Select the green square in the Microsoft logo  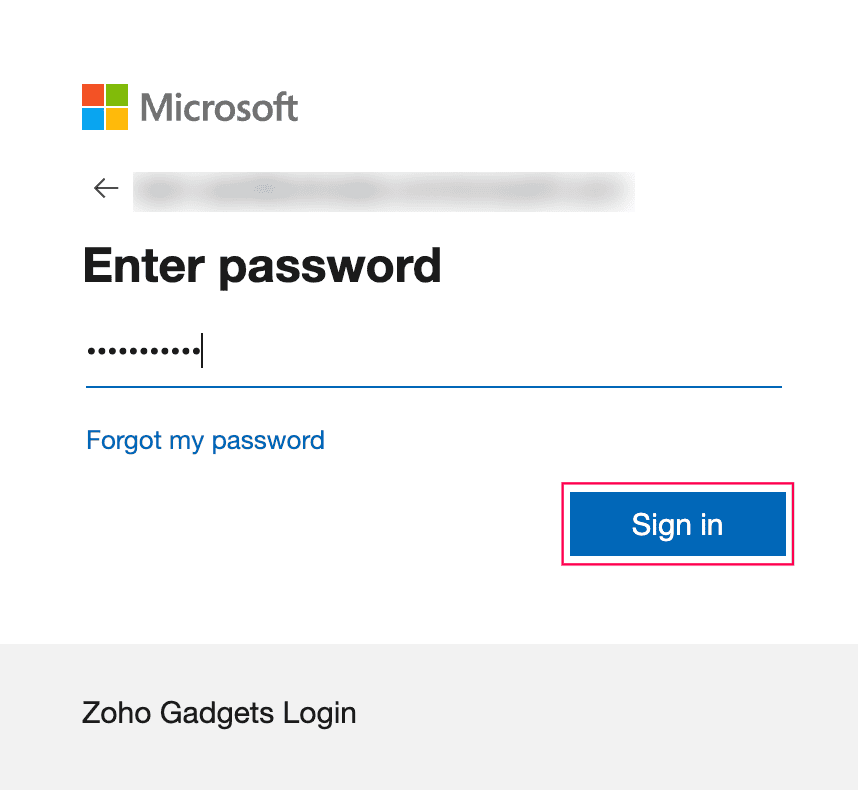(117, 94)
